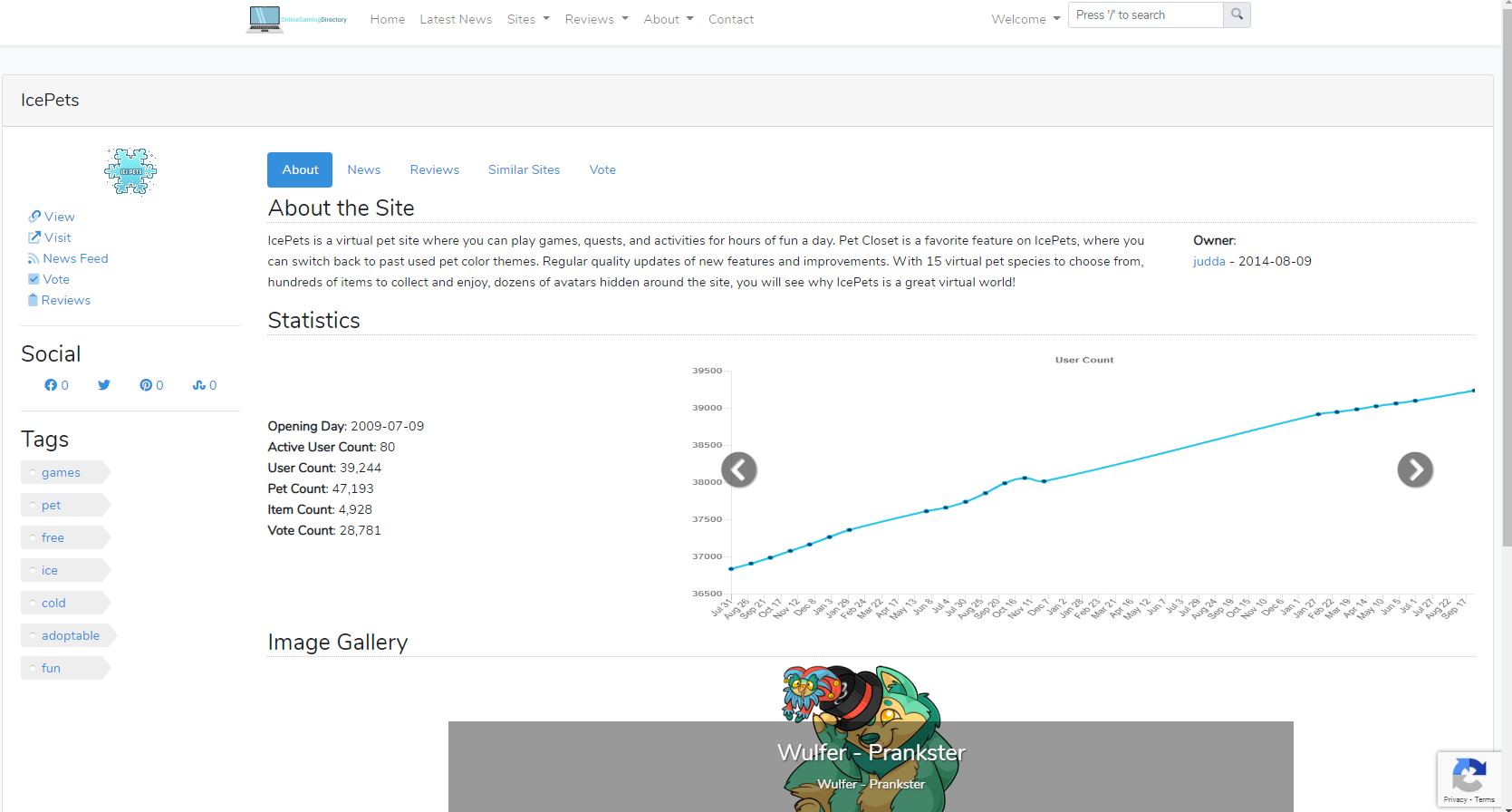Expand the Sites dropdown menu
Viewport: 1512px width, 812px height.
tap(528, 19)
